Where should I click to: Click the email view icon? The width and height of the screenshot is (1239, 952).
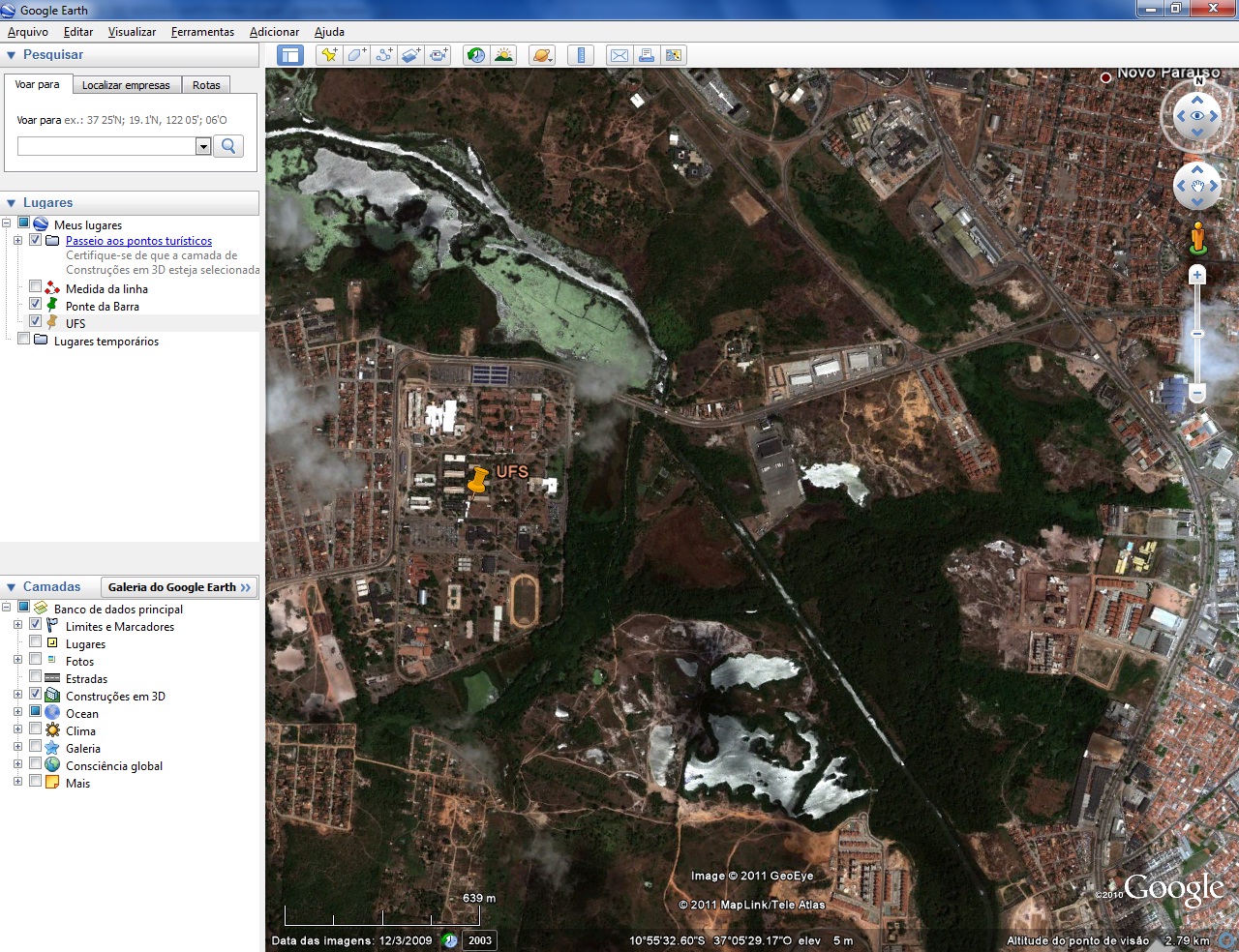[619, 55]
